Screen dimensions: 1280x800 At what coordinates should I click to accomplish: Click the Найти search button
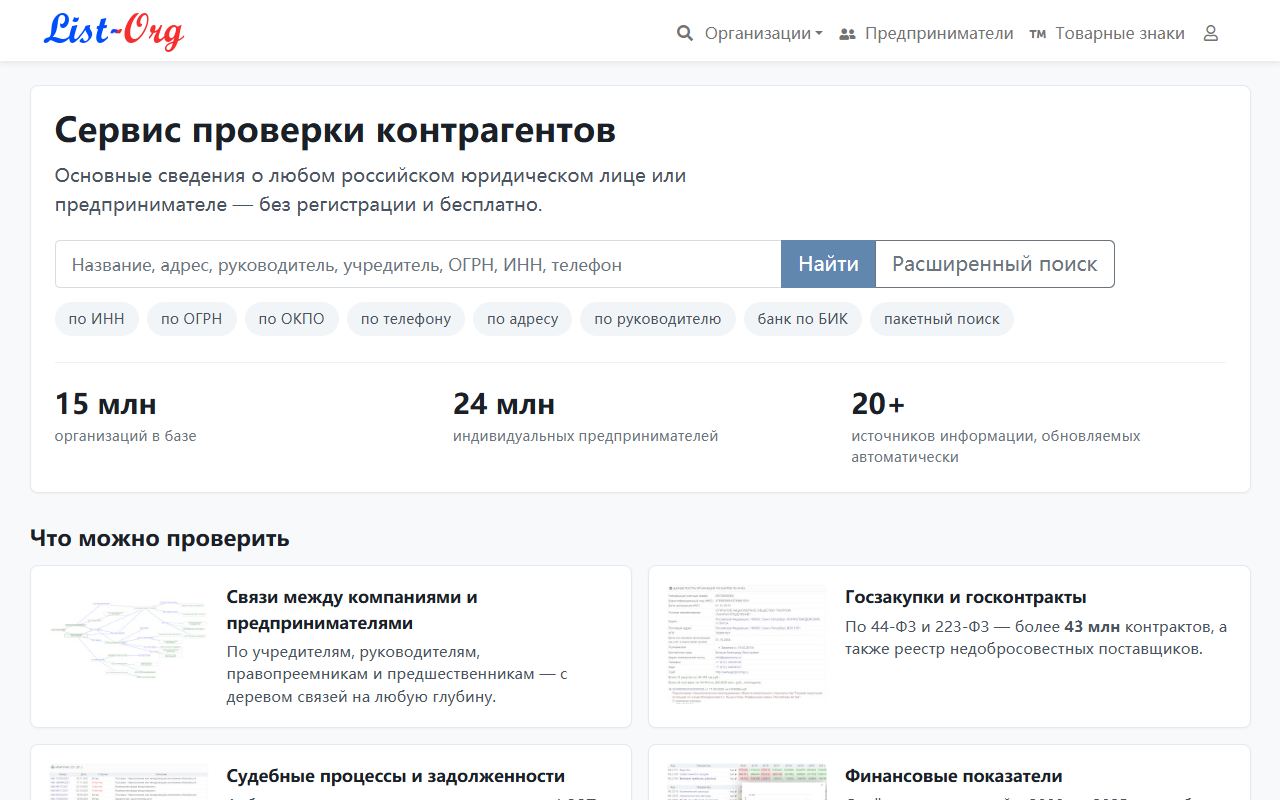click(x=828, y=264)
